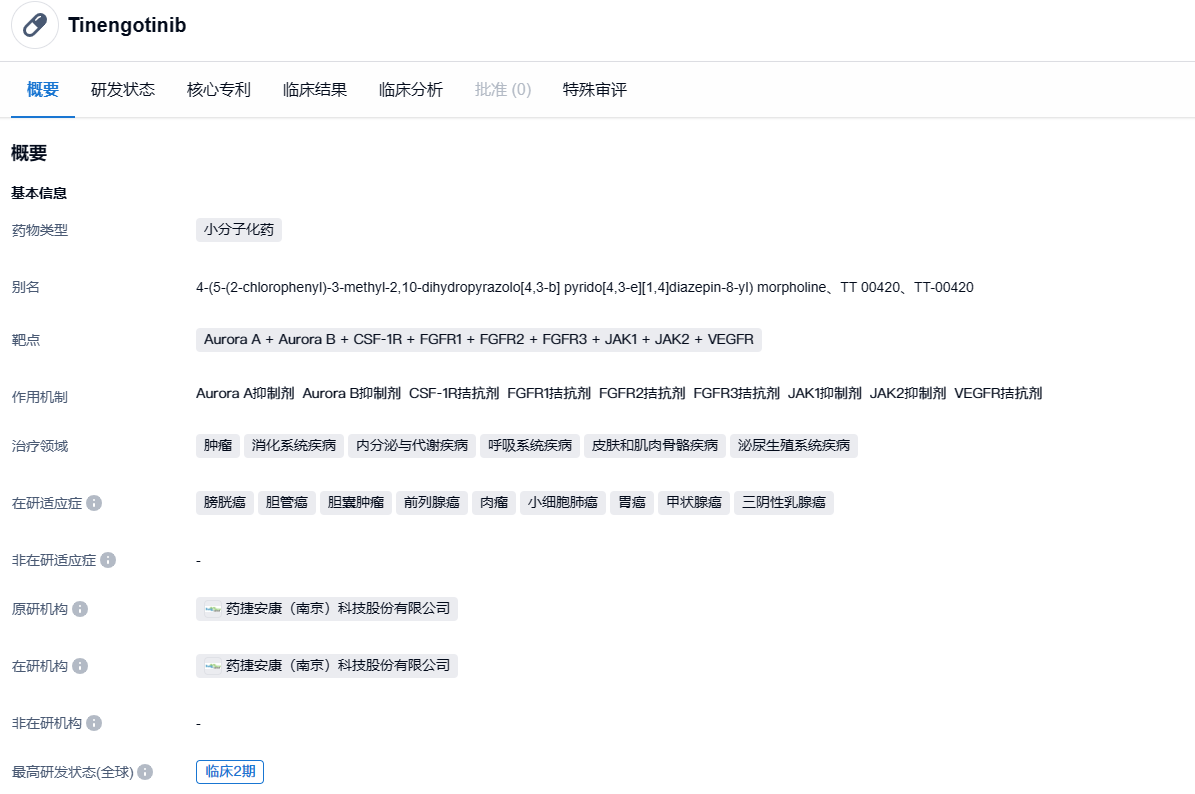
Task: Click info icon beside 原研机构
Action: pyautogui.click(x=80, y=609)
